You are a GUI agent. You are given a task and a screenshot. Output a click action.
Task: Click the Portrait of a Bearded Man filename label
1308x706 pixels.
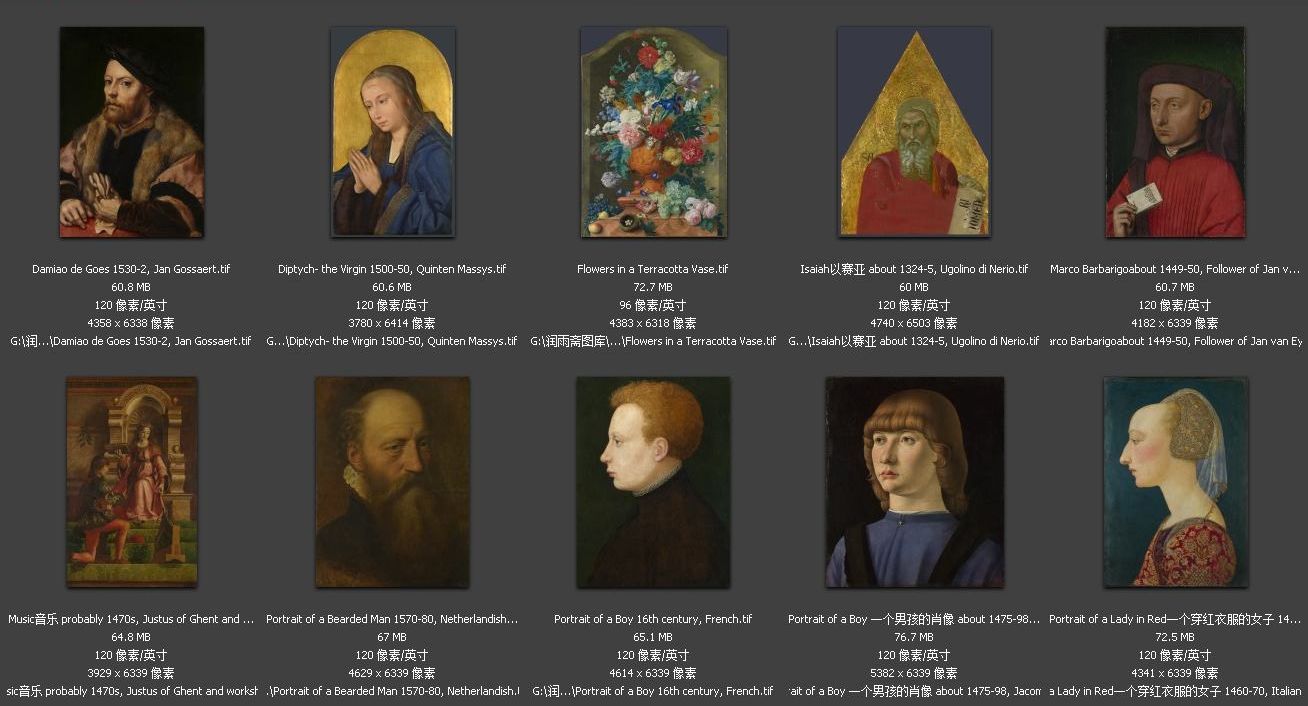[392, 619]
